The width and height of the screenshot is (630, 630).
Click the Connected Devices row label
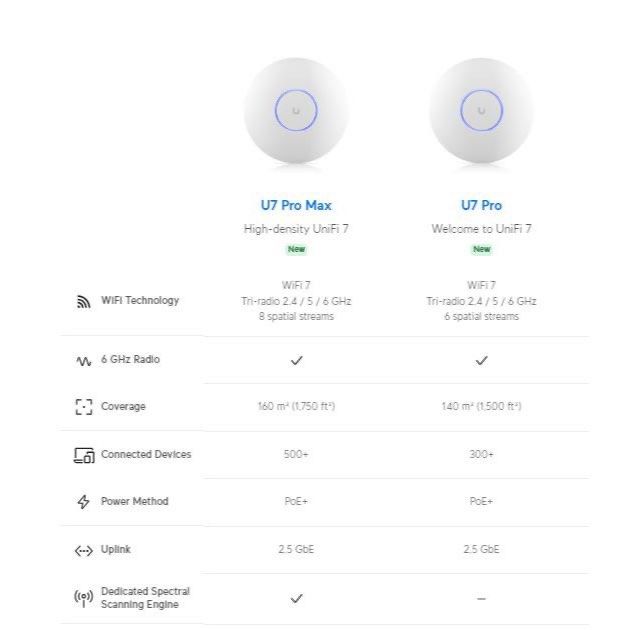tap(146, 454)
